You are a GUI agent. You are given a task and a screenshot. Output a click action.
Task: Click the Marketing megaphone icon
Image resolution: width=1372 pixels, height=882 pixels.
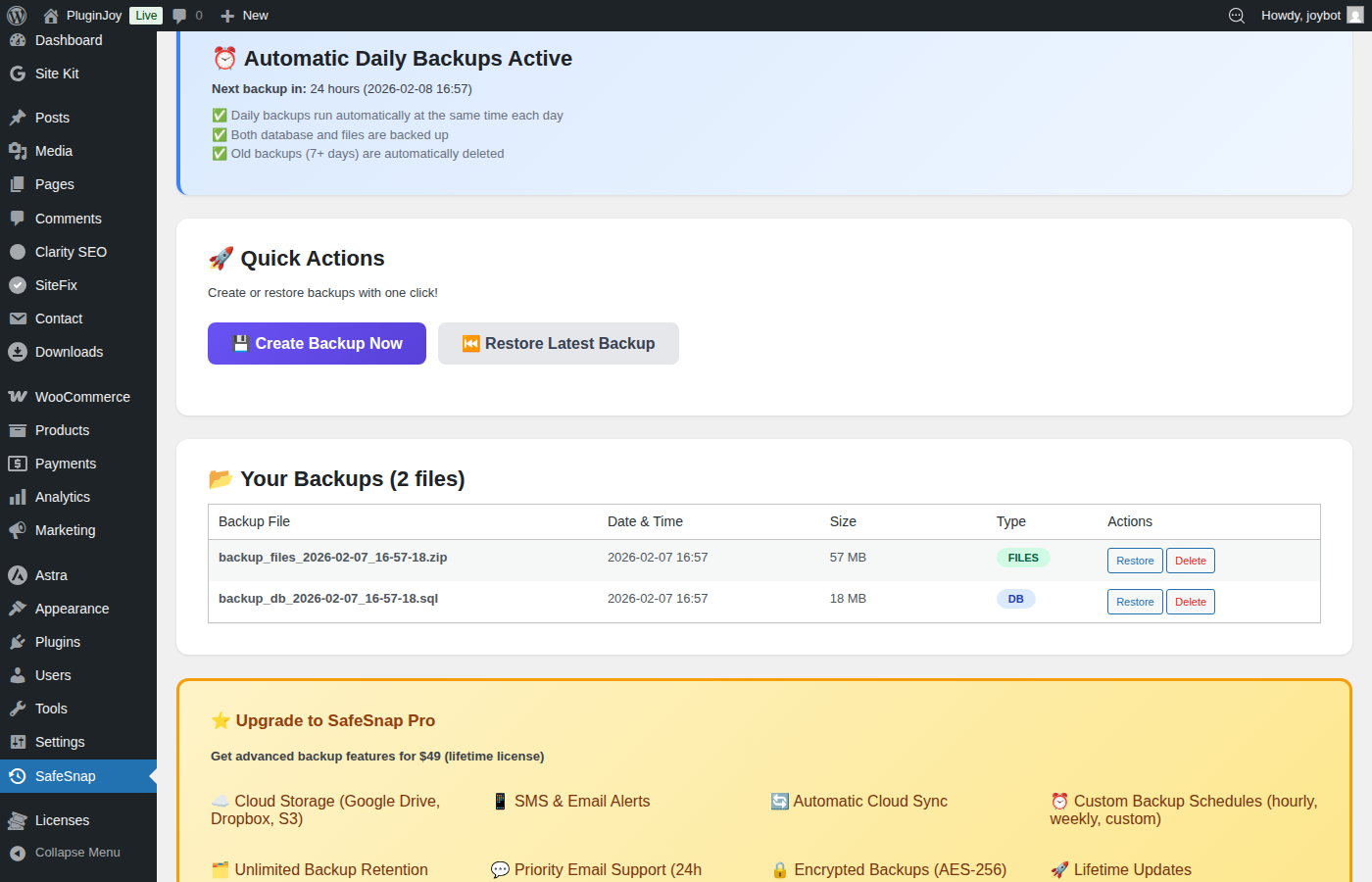point(18,530)
